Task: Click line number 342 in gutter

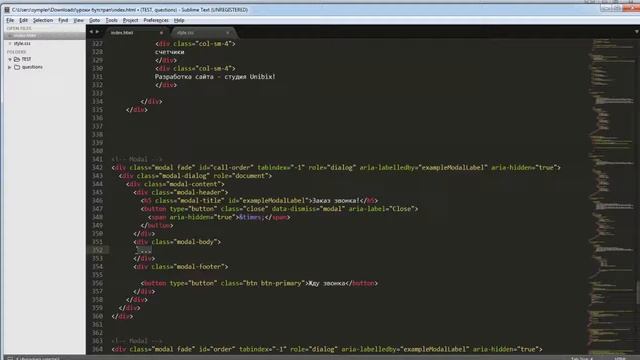Action: point(97,167)
